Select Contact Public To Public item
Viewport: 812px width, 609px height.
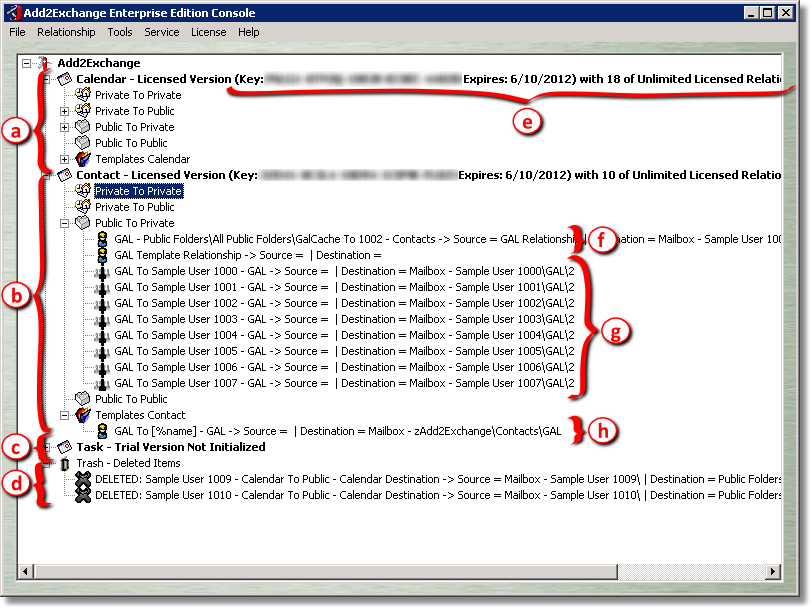[x=131, y=399]
